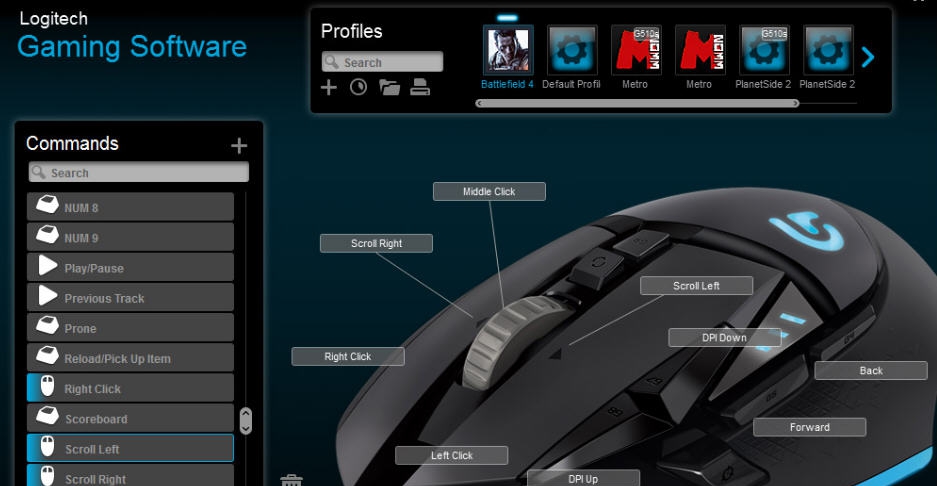Click the DPI Up button label
The image size is (937, 486).
[583, 478]
